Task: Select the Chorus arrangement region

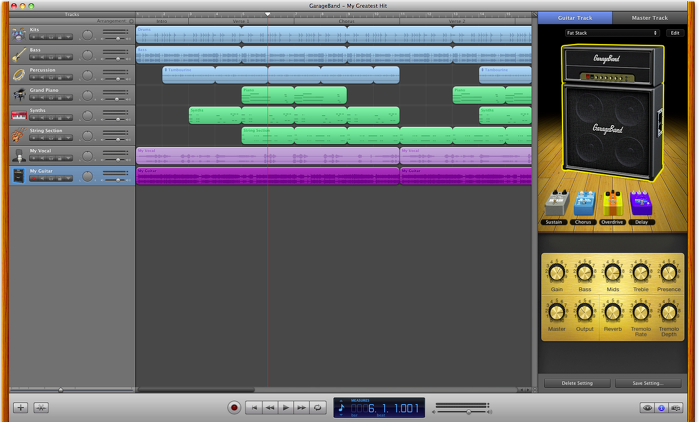Action: pyautogui.click(x=347, y=21)
